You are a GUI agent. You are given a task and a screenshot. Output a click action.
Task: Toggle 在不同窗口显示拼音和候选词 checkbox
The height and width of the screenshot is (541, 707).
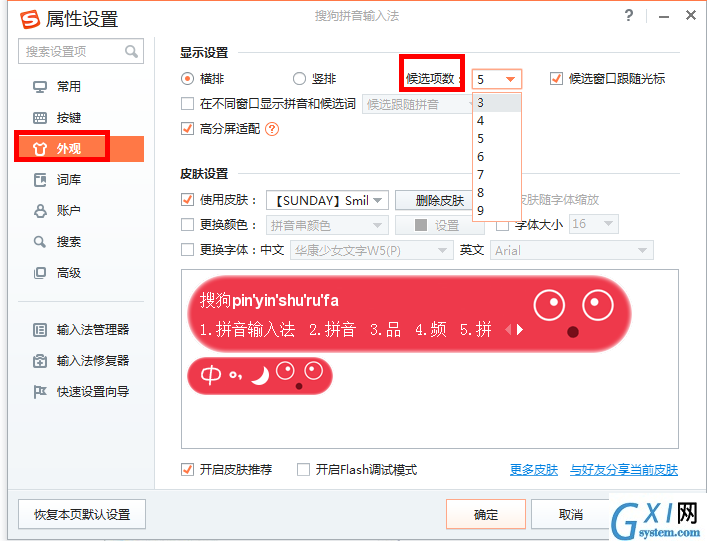pos(187,104)
